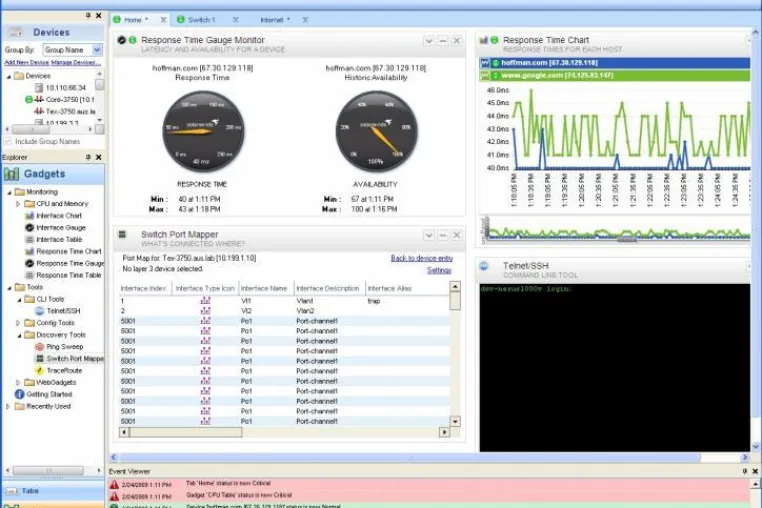The width and height of the screenshot is (762, 508).
Task: Collapse the Monitoring folder
Action: coord(9,193)
